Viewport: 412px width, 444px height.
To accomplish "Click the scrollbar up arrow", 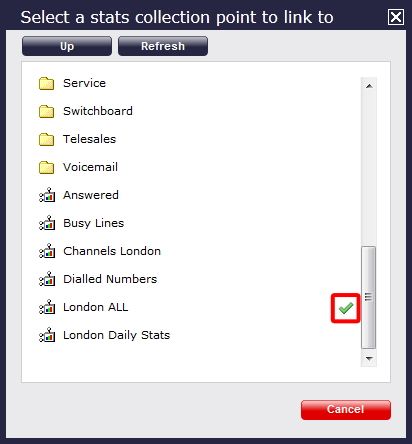I will (x=369, y=86).
